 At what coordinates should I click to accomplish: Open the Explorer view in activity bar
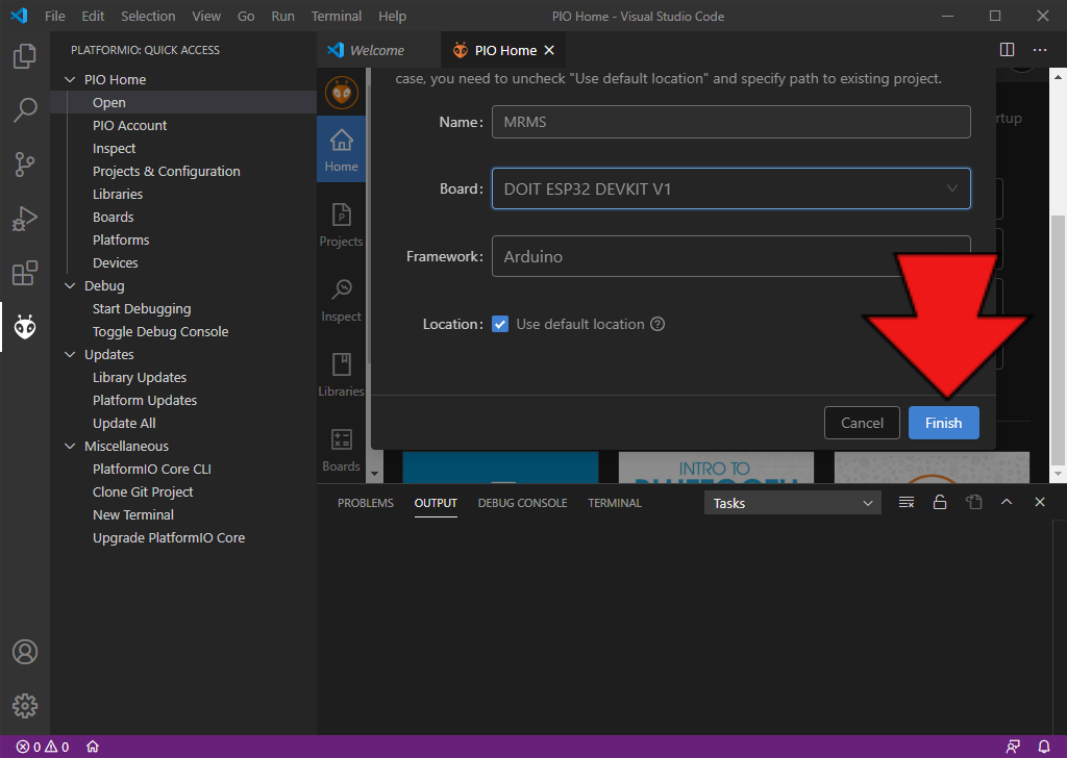25,57
